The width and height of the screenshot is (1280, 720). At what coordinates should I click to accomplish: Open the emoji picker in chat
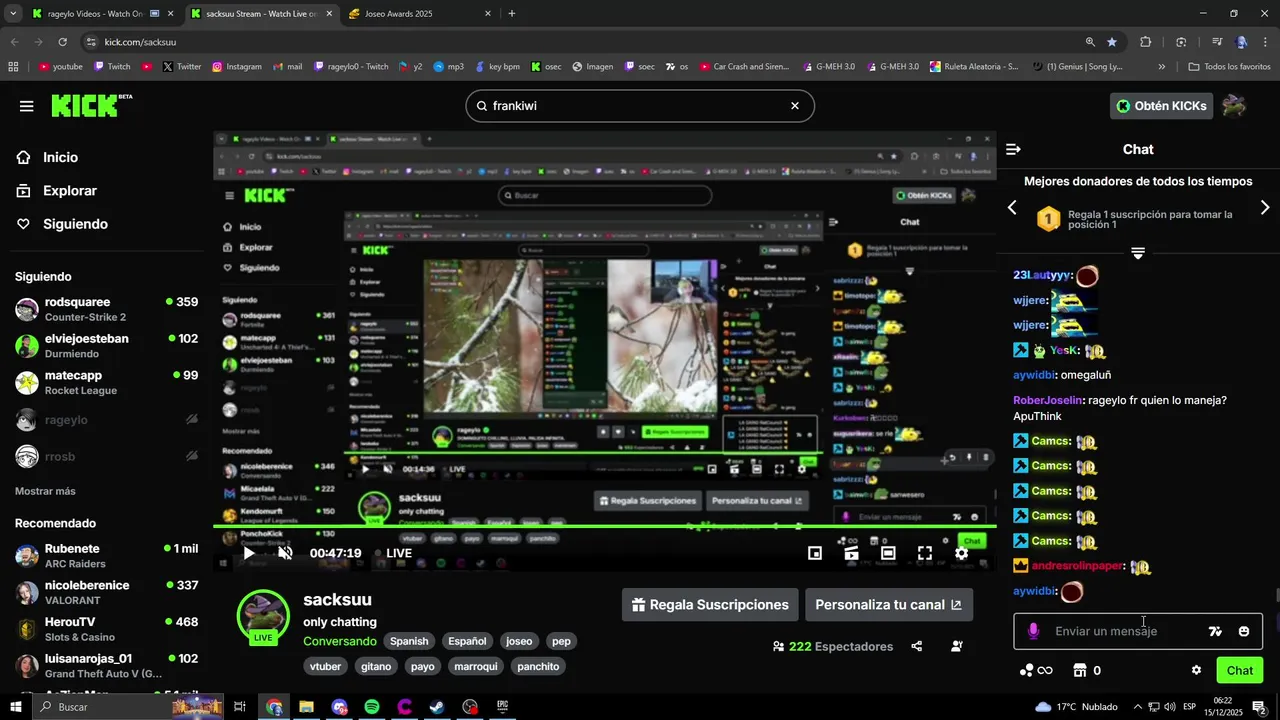[1244, 631]
